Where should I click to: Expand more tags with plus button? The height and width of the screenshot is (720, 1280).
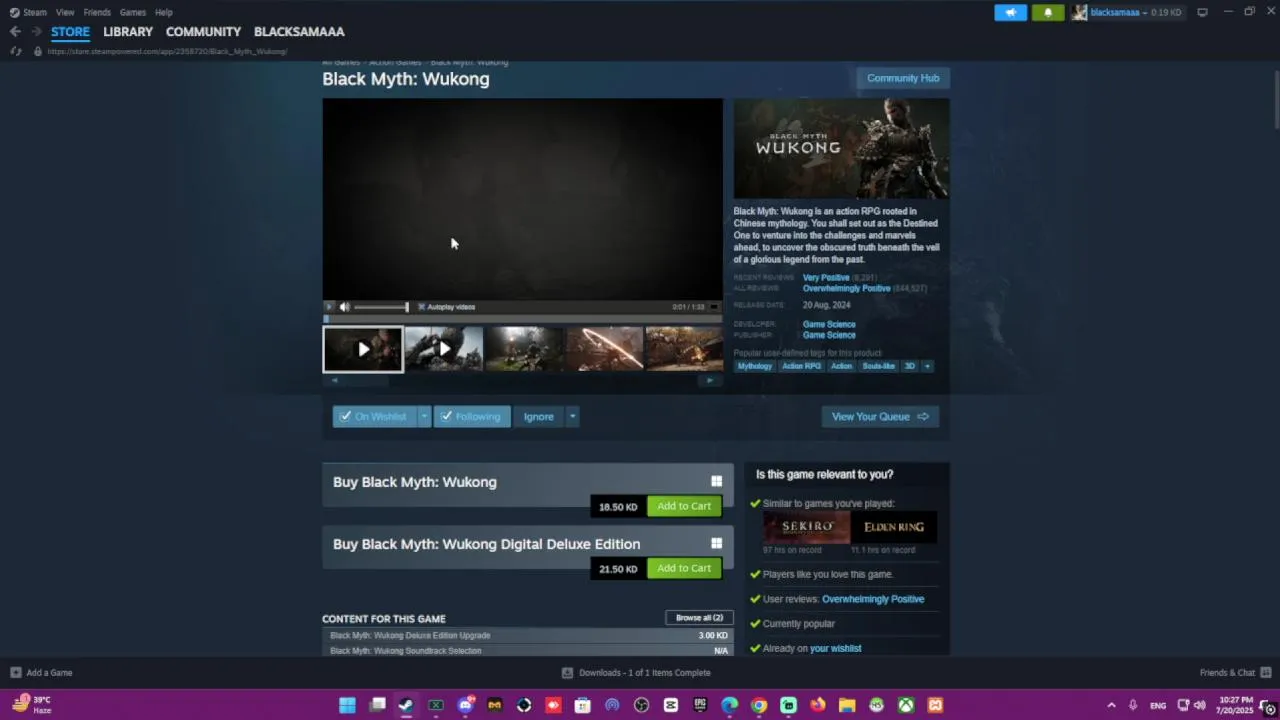tap(927, 366)
